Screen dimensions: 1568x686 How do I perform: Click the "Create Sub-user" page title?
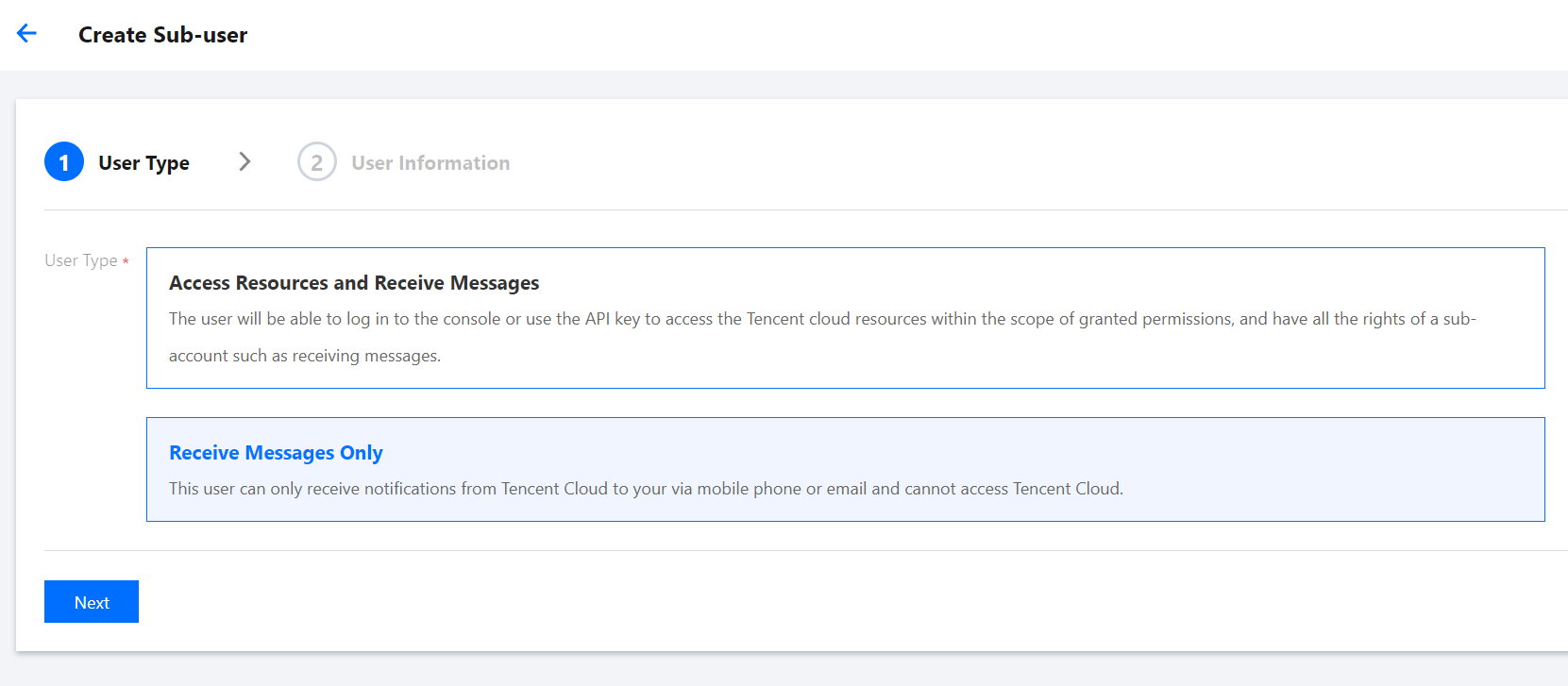162,35
